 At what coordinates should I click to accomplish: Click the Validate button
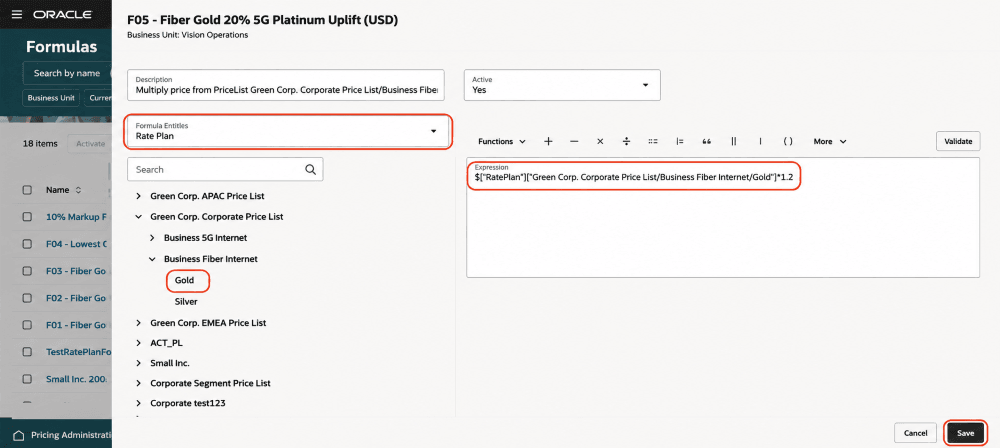coord(958,142)
